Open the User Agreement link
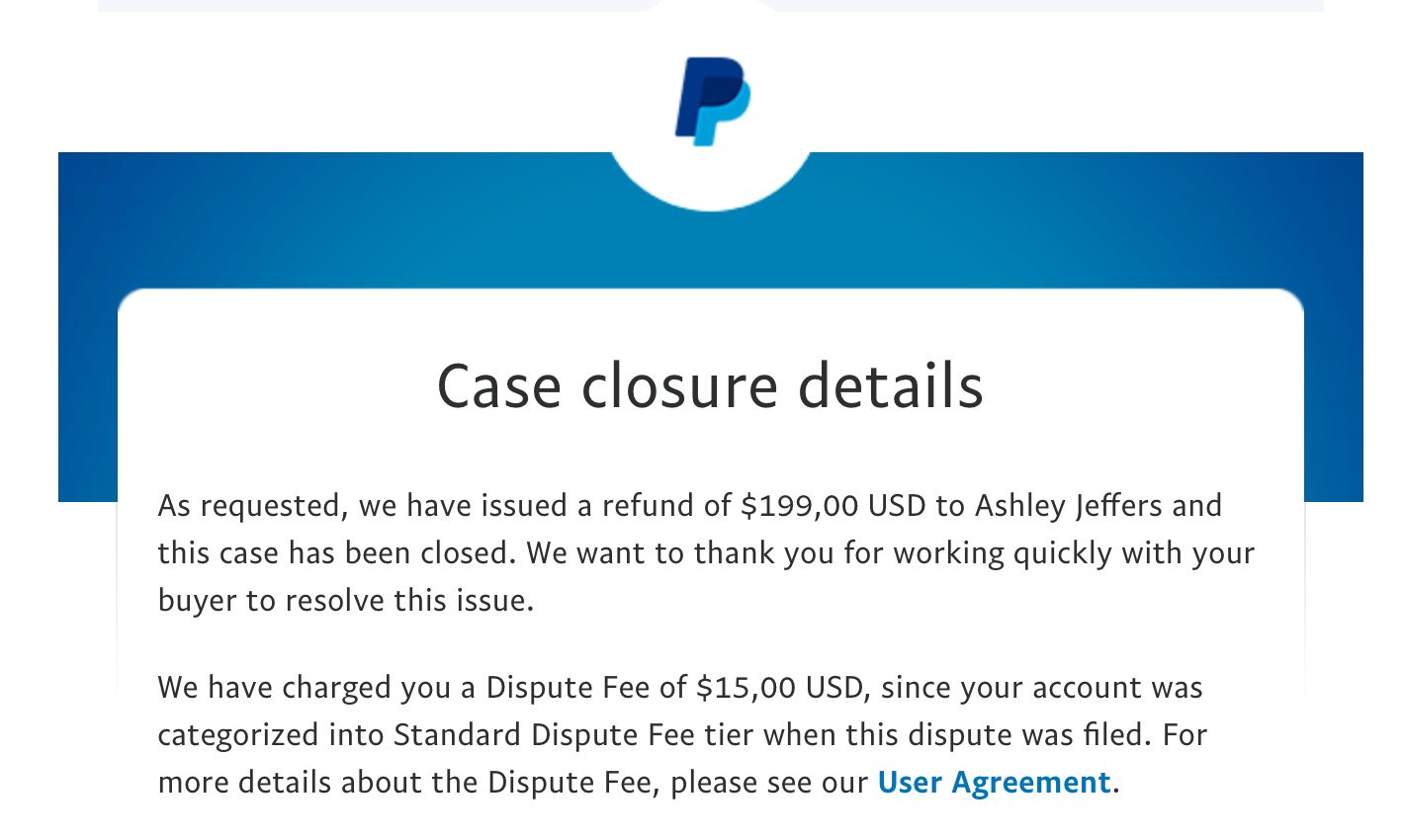1404x840 pixels. pyautogui.click(x=995, y=782)
